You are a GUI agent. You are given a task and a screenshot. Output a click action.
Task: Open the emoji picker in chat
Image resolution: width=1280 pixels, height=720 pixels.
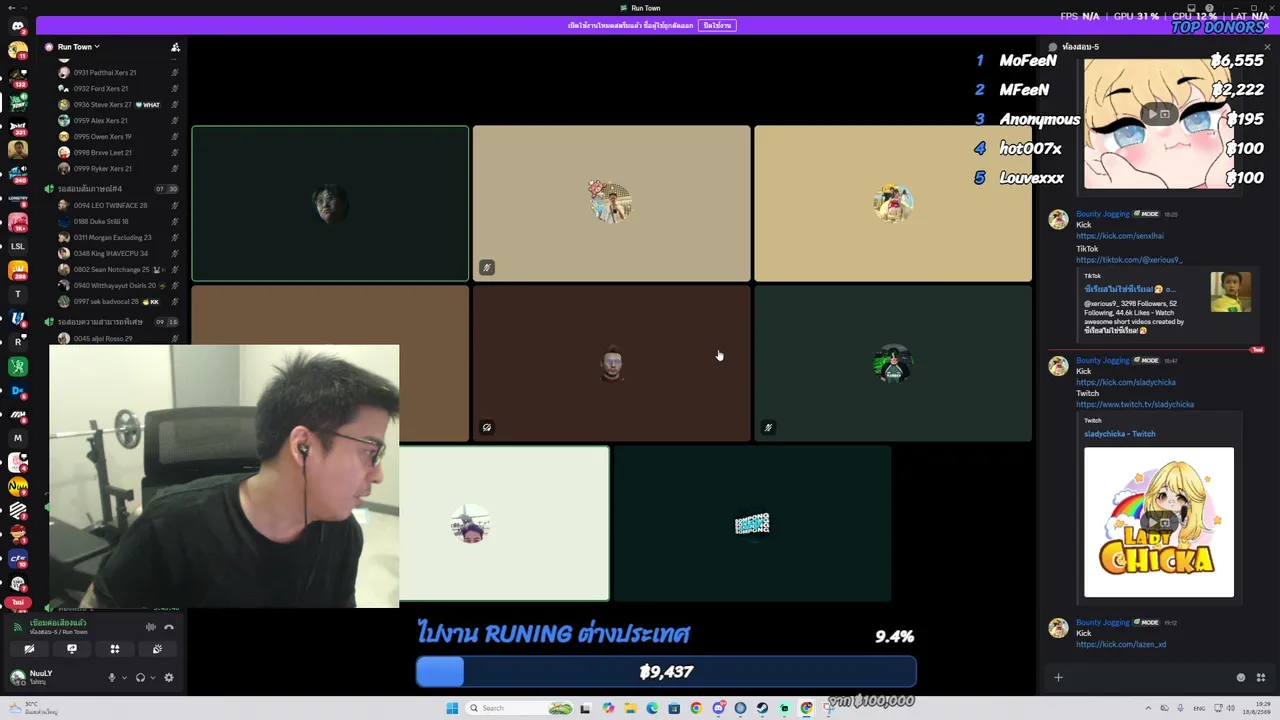pyautogui.click(x=1241, y=678)
